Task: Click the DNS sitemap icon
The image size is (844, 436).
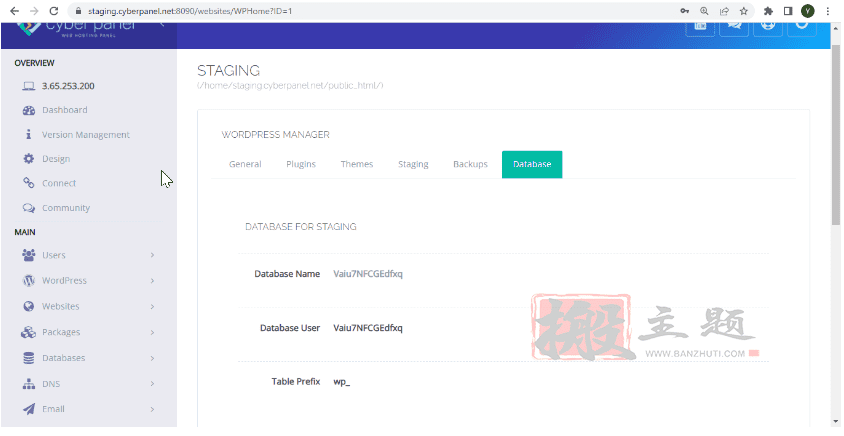Action: (29, 384)
